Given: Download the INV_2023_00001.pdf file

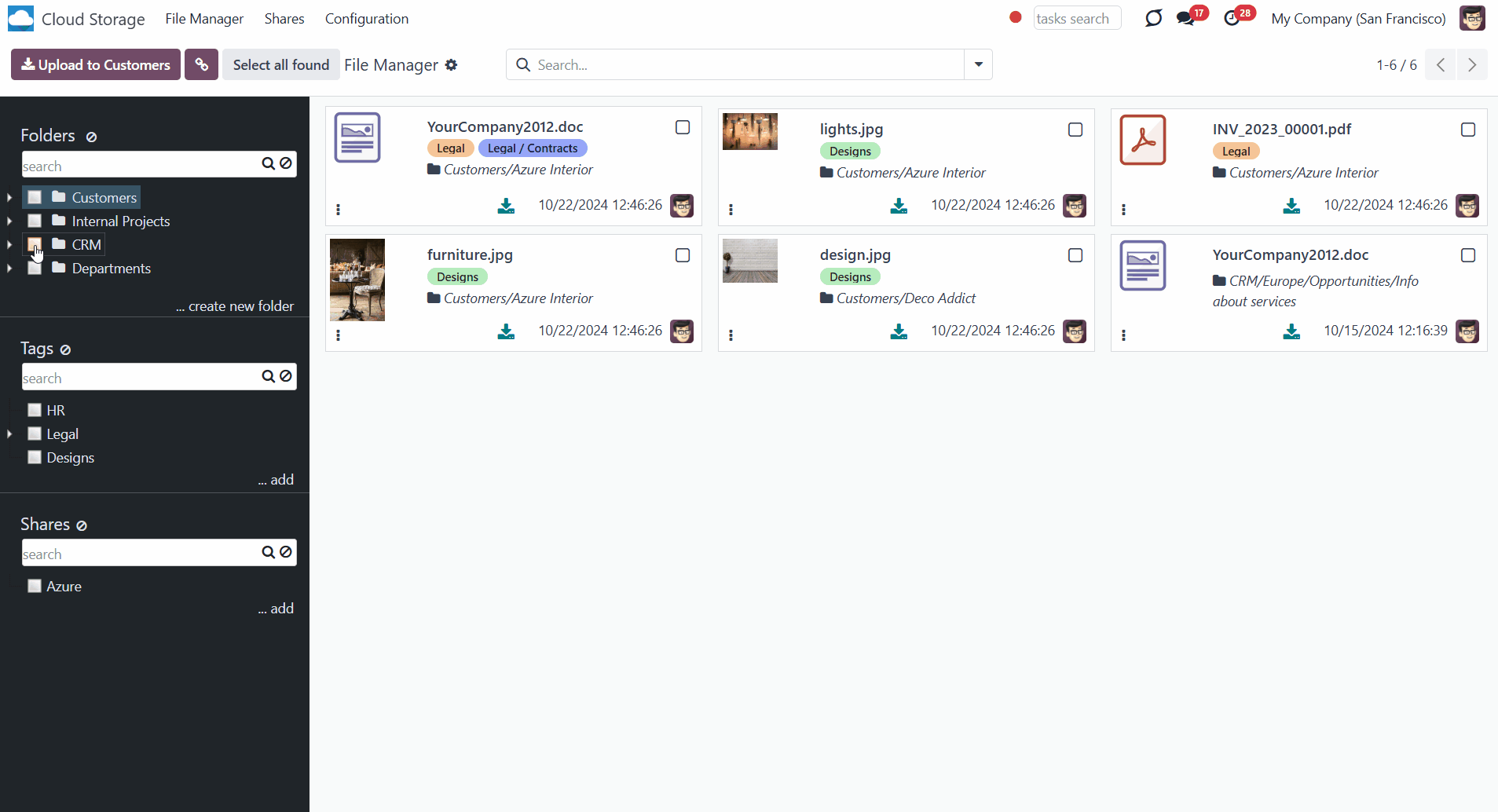Looking at the screenshot, I should [1291, 206].
